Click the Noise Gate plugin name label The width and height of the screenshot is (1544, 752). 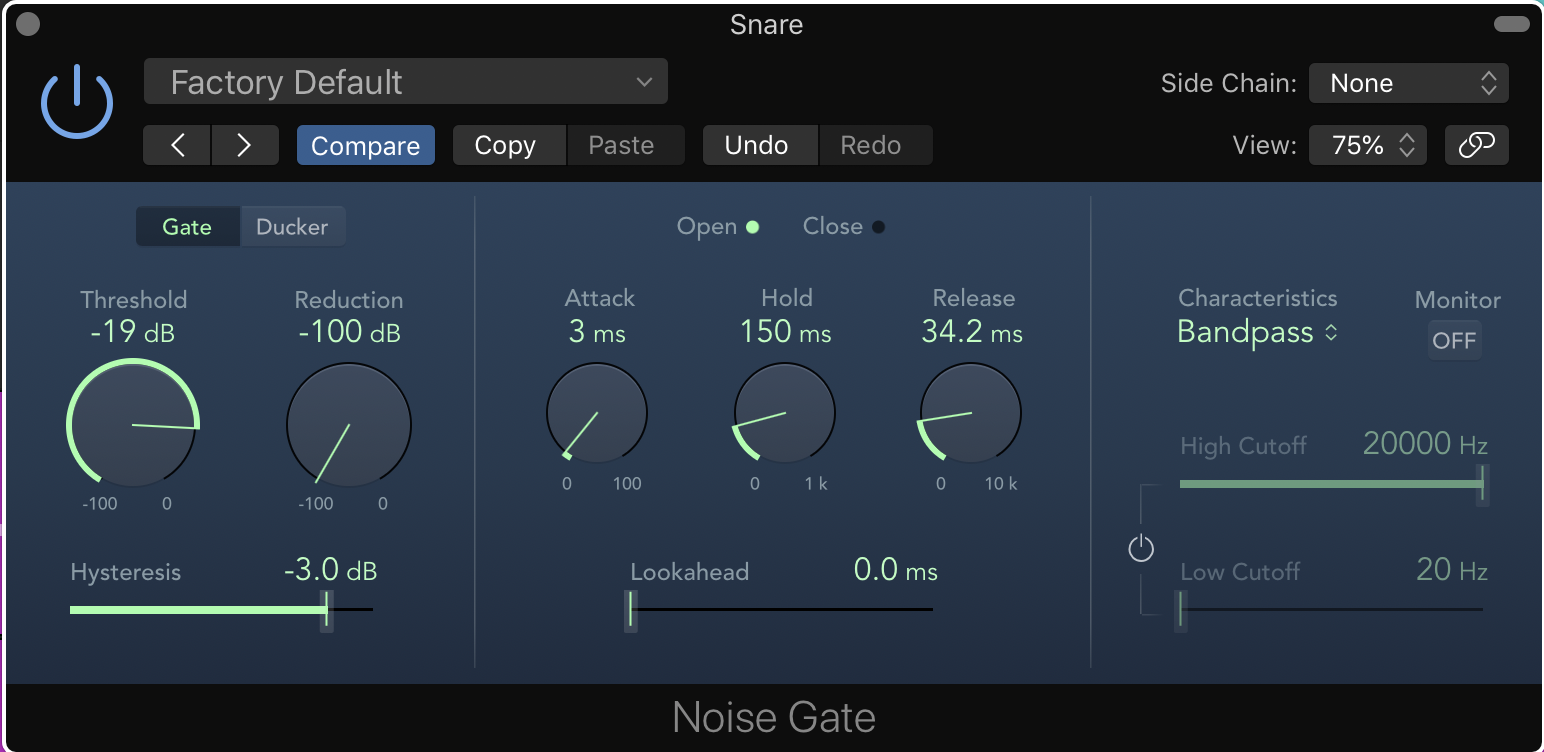pos(774,717)
